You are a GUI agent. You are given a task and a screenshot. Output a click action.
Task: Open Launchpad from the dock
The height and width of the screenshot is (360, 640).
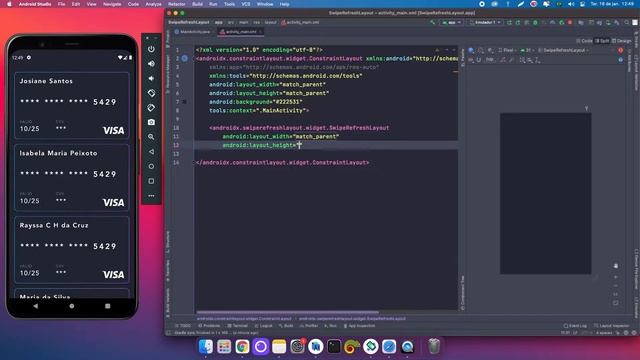pos(224,347)
